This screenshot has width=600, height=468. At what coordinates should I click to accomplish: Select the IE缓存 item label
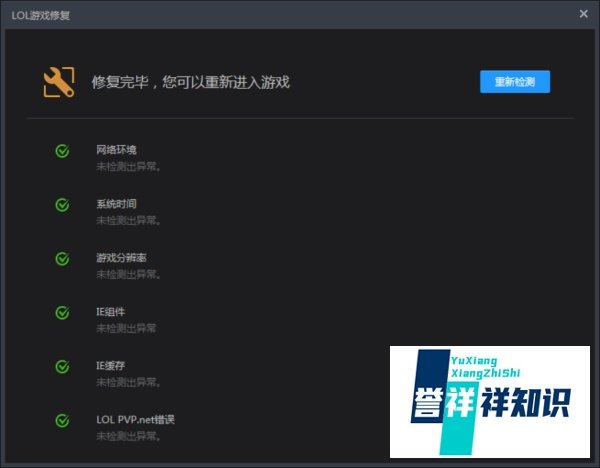point(110,365)
